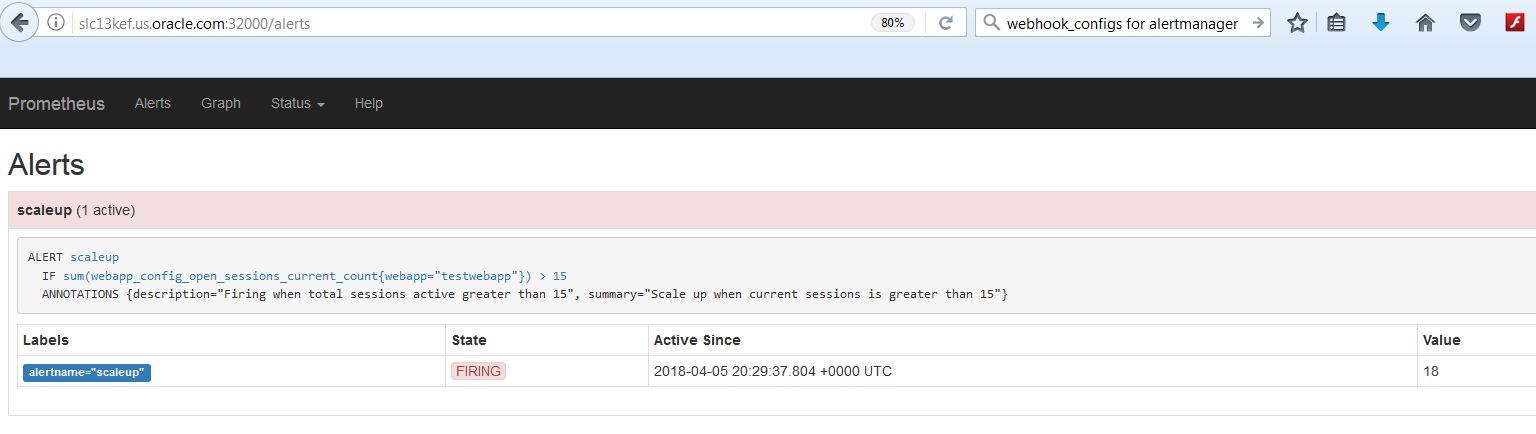
Task: Open the Help navigation item
Action: point(369,103)
